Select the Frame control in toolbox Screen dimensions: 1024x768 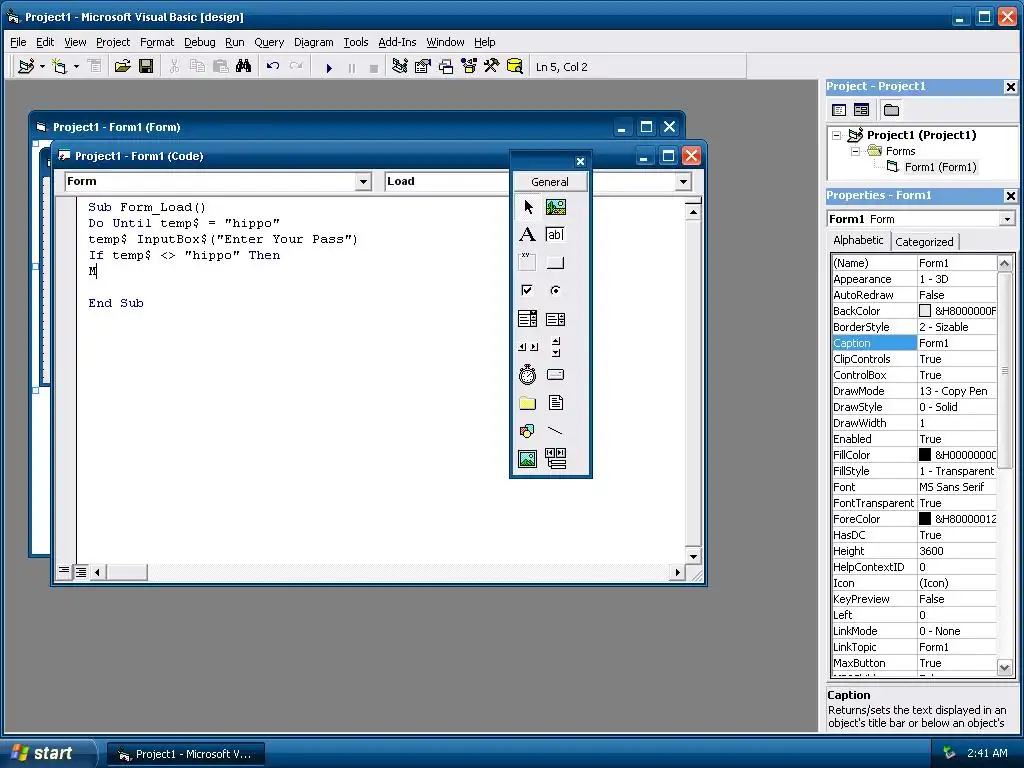(x=528, y=263)
